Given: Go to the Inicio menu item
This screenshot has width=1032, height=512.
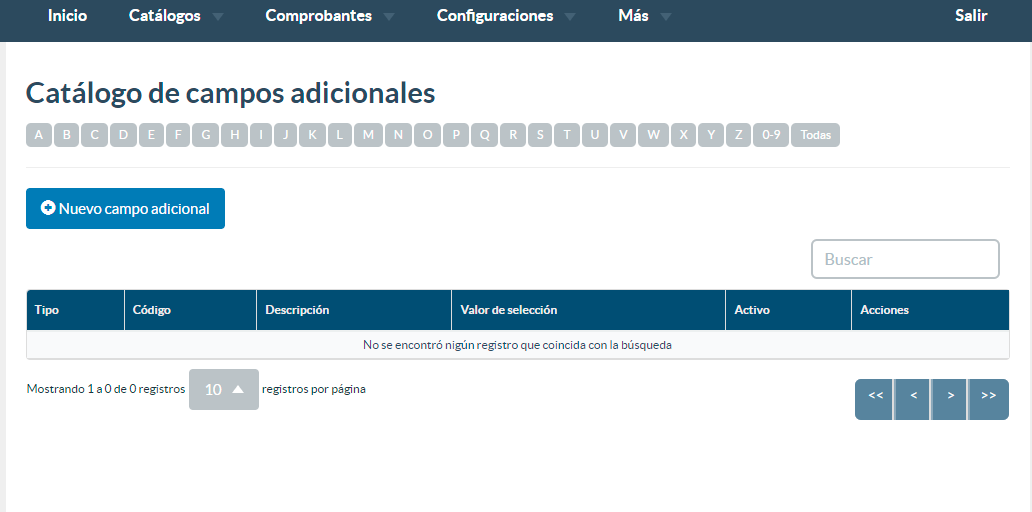Looking at the screenshot, I should point(67,16).
